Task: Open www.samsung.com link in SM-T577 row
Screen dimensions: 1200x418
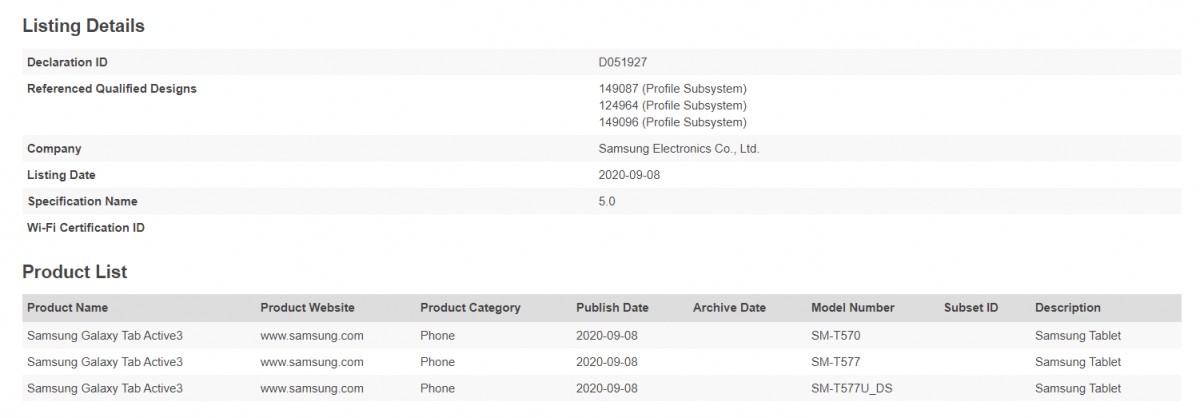Action: coord(312,362)
